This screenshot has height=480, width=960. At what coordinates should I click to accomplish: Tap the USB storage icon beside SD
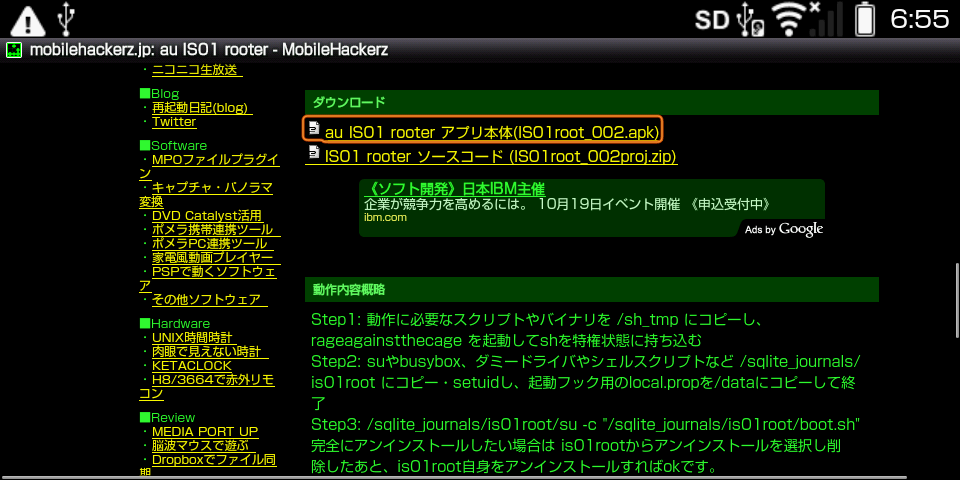(751, 20)
